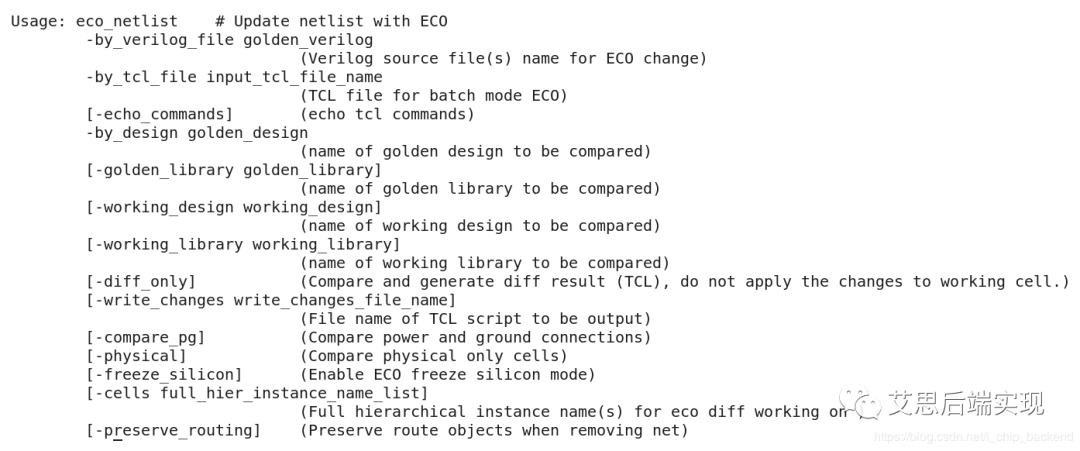Click the [-preserve_routing] option text
Viewport: 1080px width, 451px height.
[x=173, y=431]
